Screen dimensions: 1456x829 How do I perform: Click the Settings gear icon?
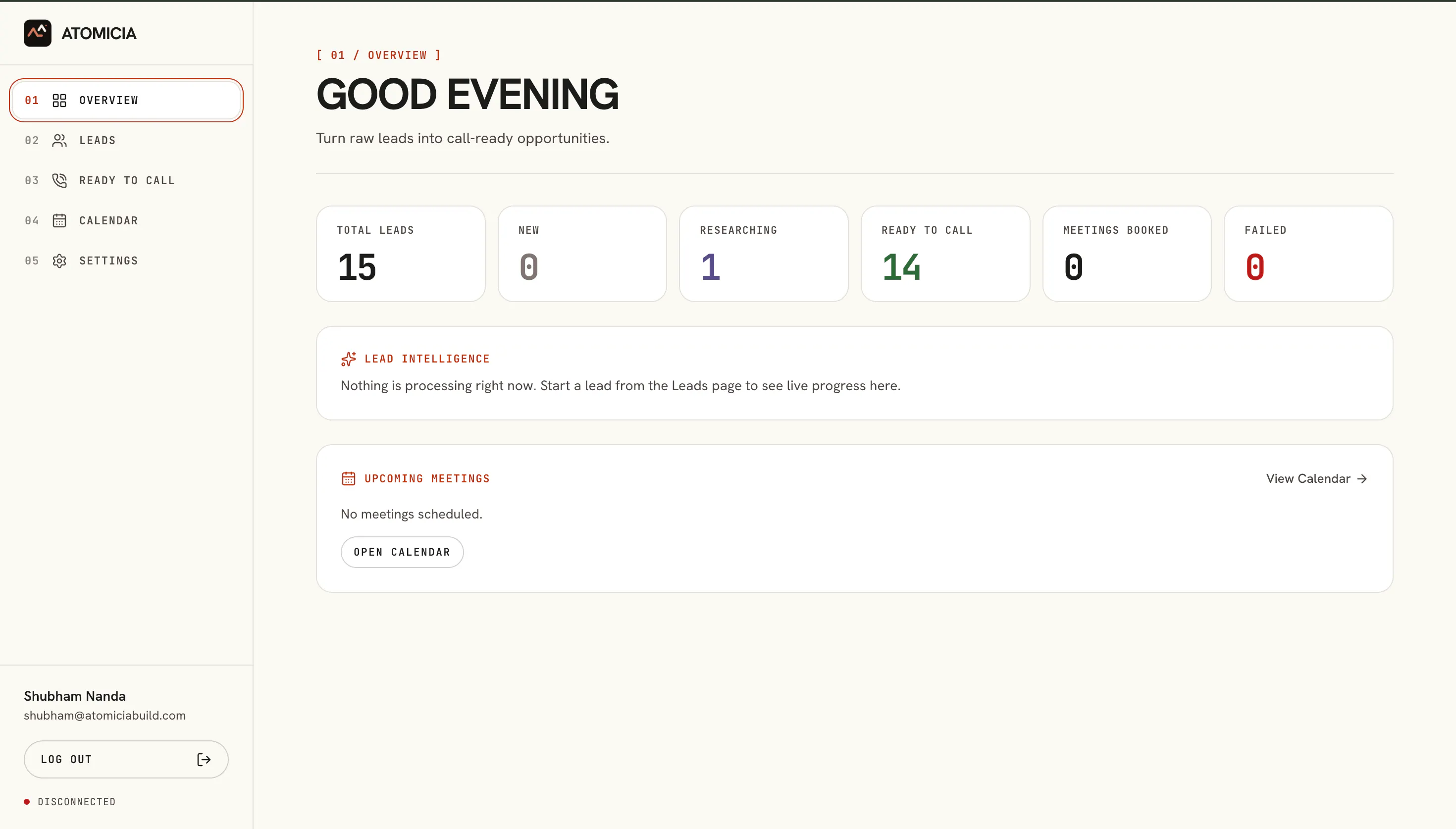coord(59,261)
